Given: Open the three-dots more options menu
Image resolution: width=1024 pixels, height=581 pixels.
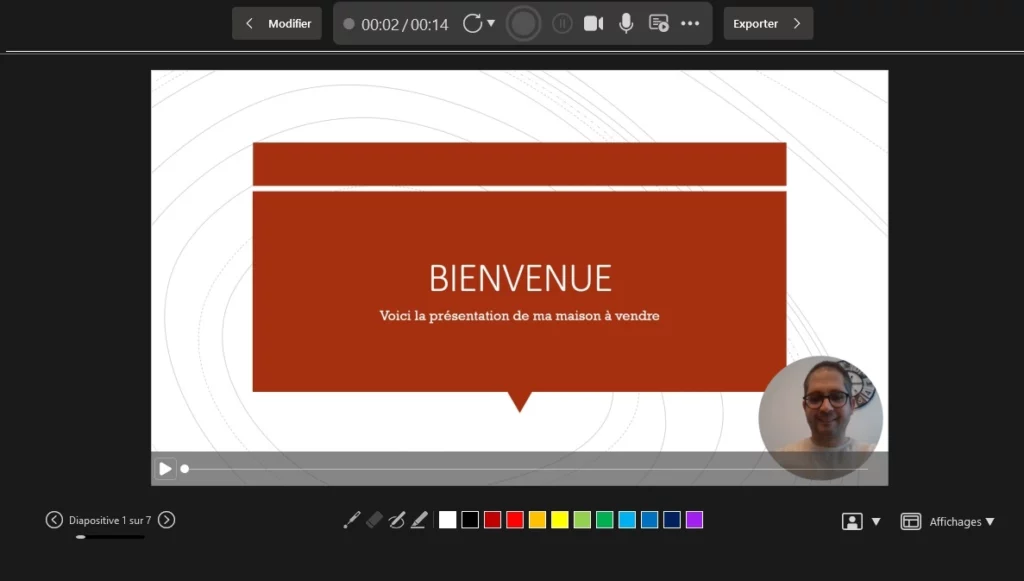Looking at the screenshot, I should (690, 24).
